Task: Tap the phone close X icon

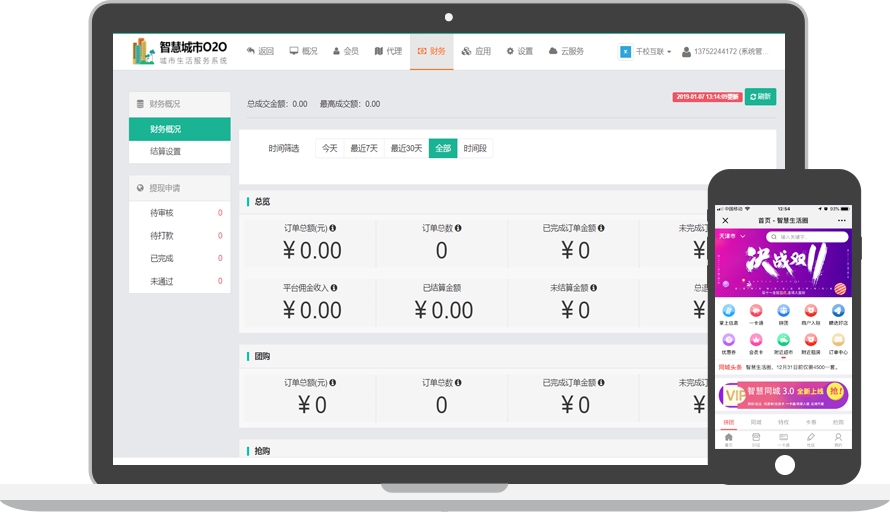Action: pyautogui.click(x=725, y=221)
